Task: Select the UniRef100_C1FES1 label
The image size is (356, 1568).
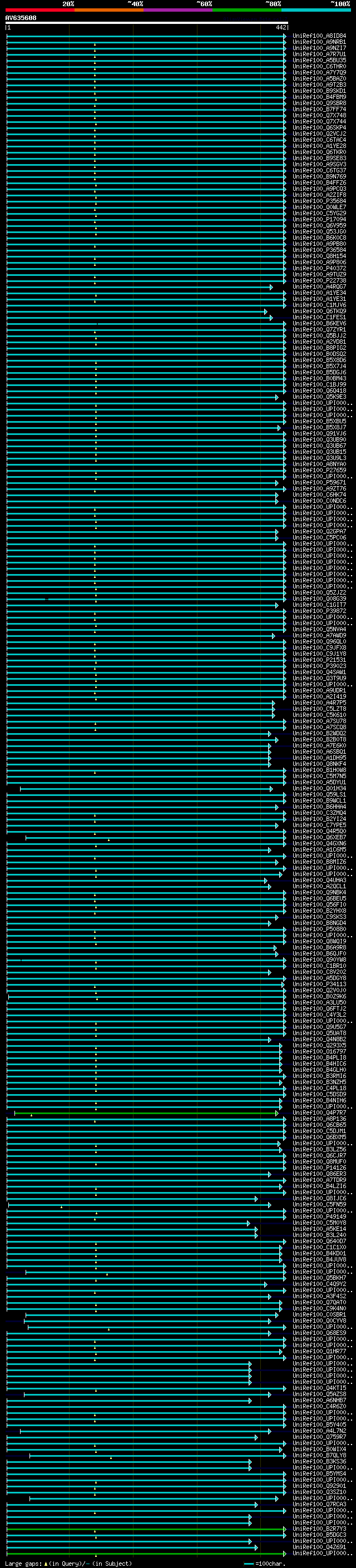Action: tap(319, 318)
